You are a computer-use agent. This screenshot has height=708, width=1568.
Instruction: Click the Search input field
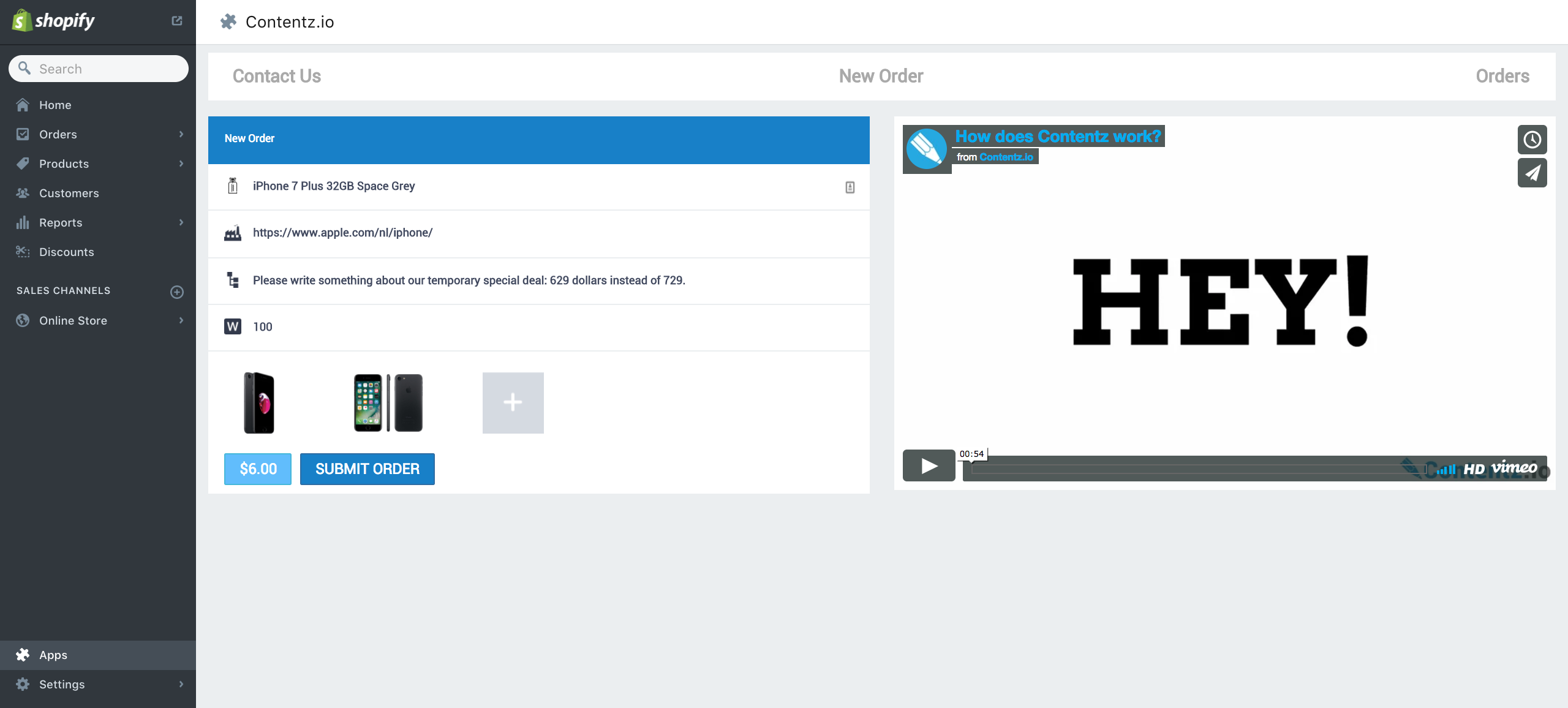click(99, 69)
